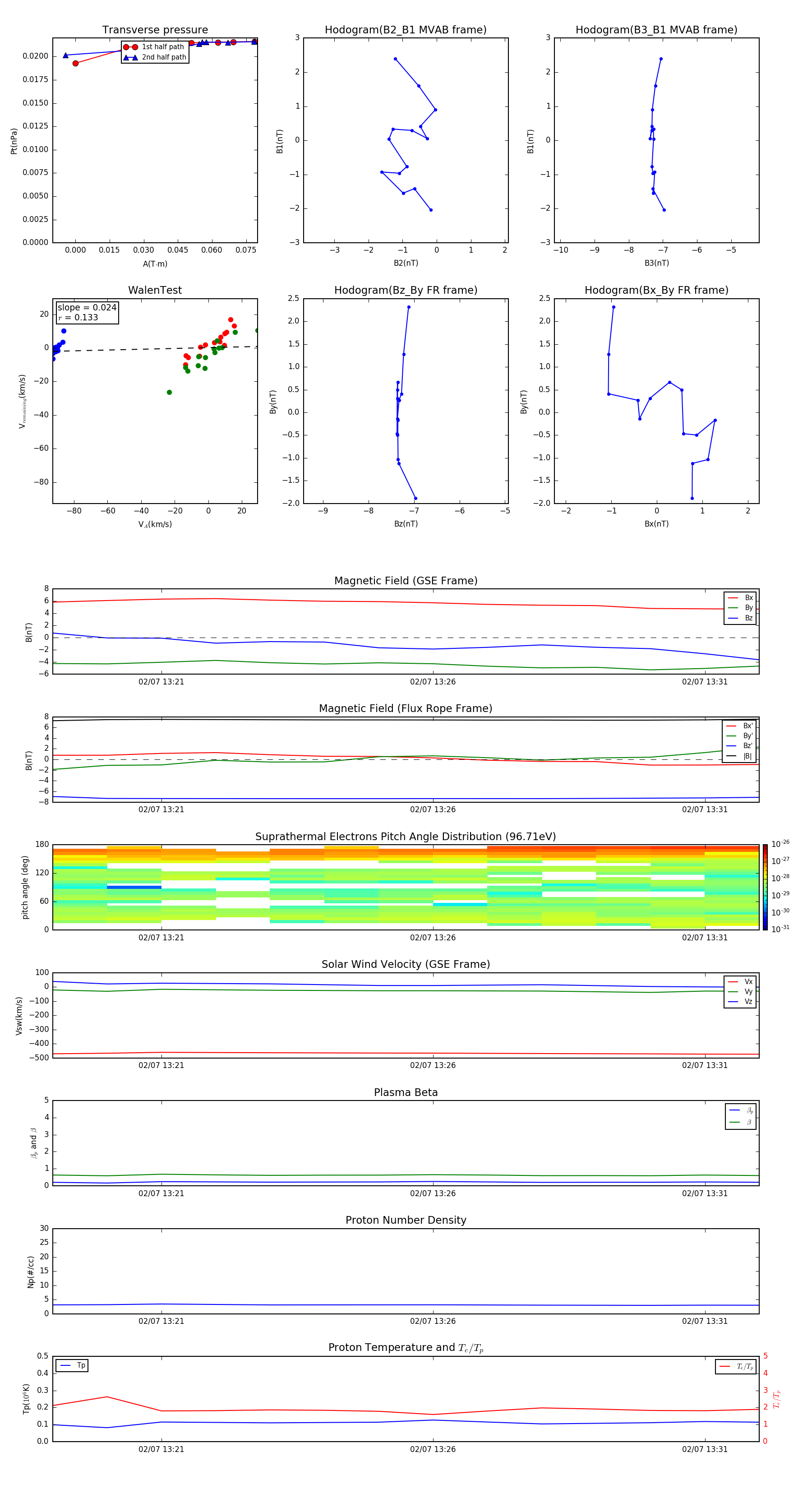Click the "B3(nT)" x-axis label
Screen dimensions: 812x1489
[x=656, y=264]
